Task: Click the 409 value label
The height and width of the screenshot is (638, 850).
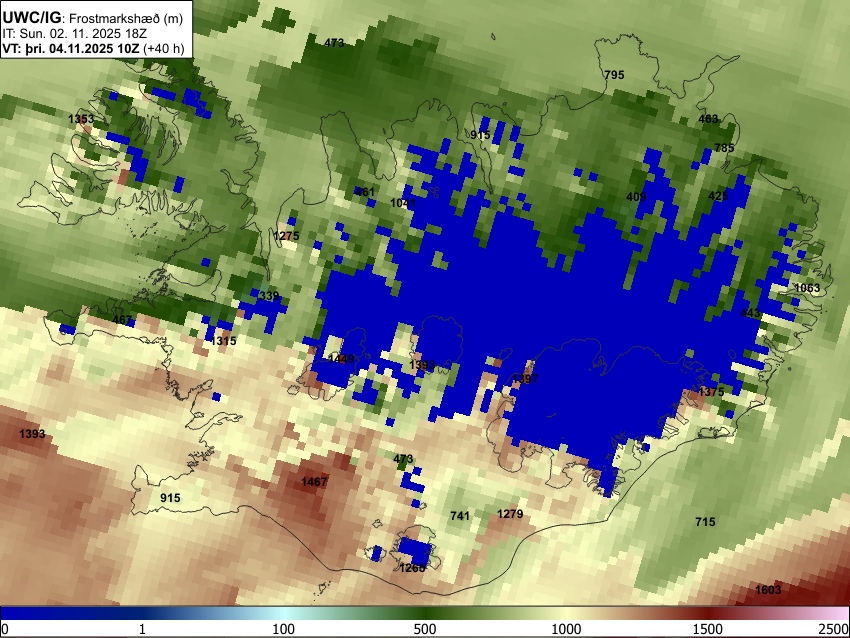Action: (x=636, y=197)
